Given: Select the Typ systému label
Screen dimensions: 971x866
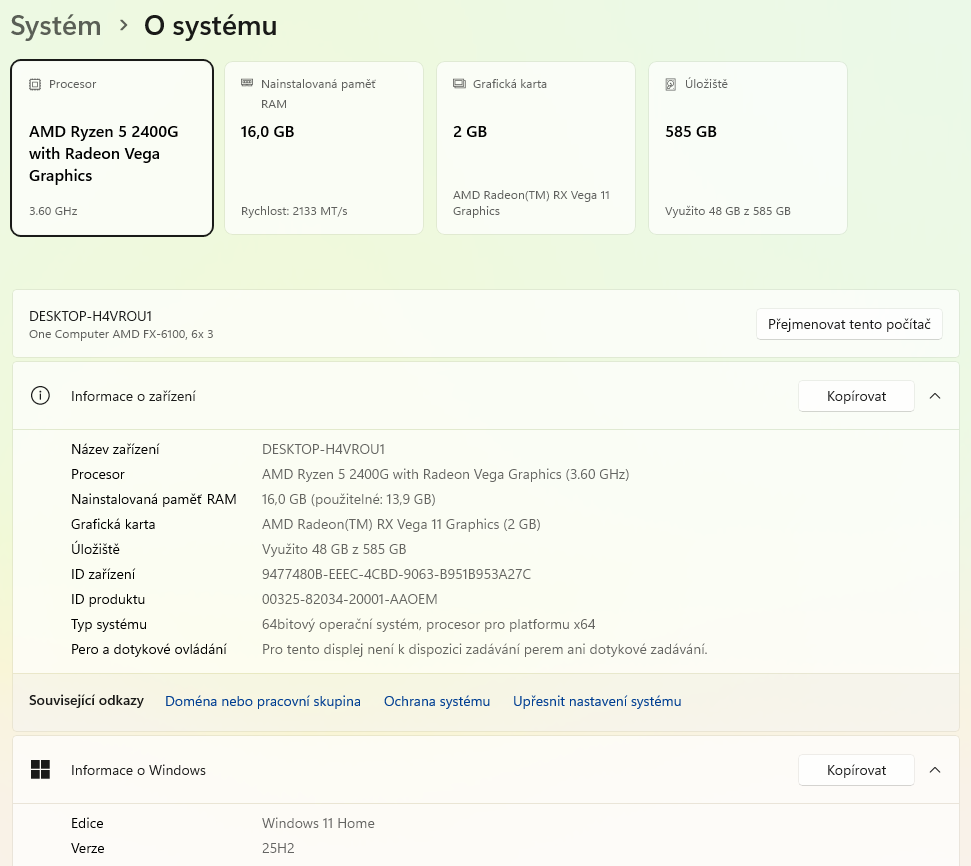Looking at the screenshot, I should coord(109,624).
